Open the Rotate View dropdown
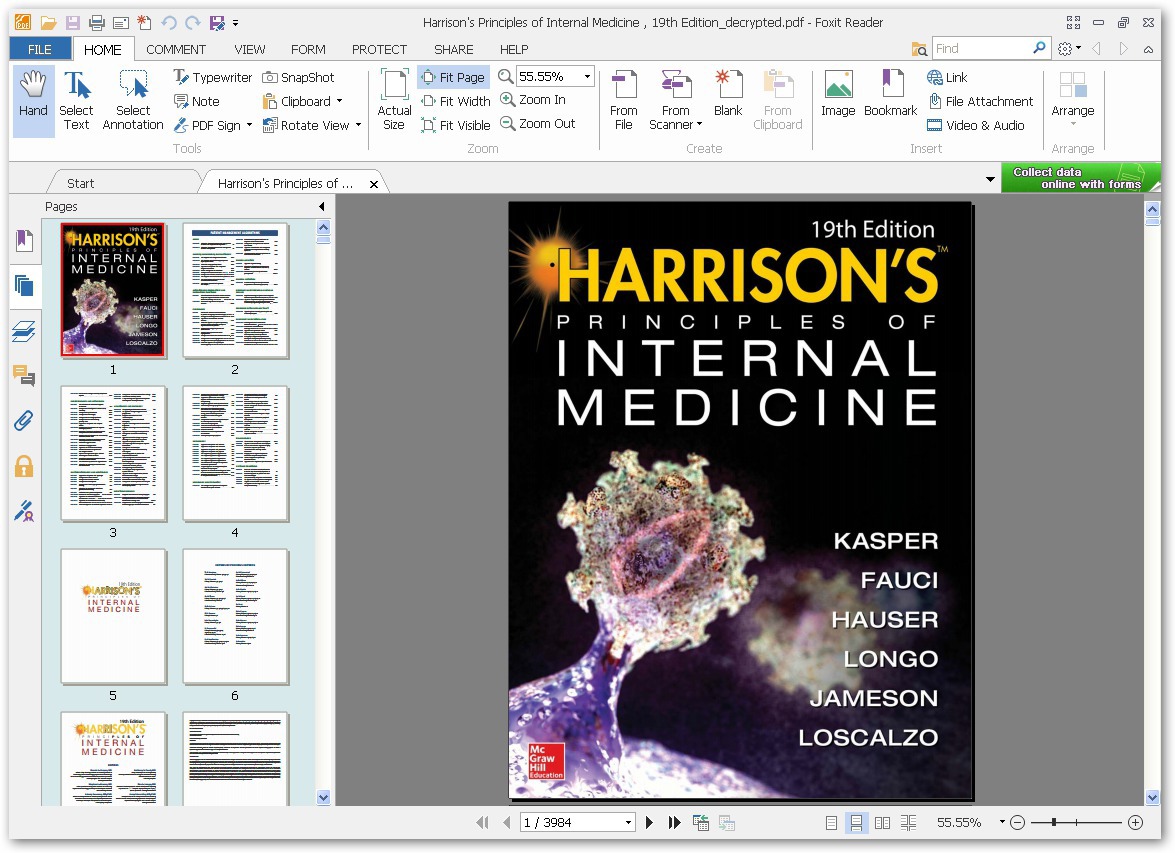The width and height of the screenshot is (1175, 853). click(x=358, y=125)
